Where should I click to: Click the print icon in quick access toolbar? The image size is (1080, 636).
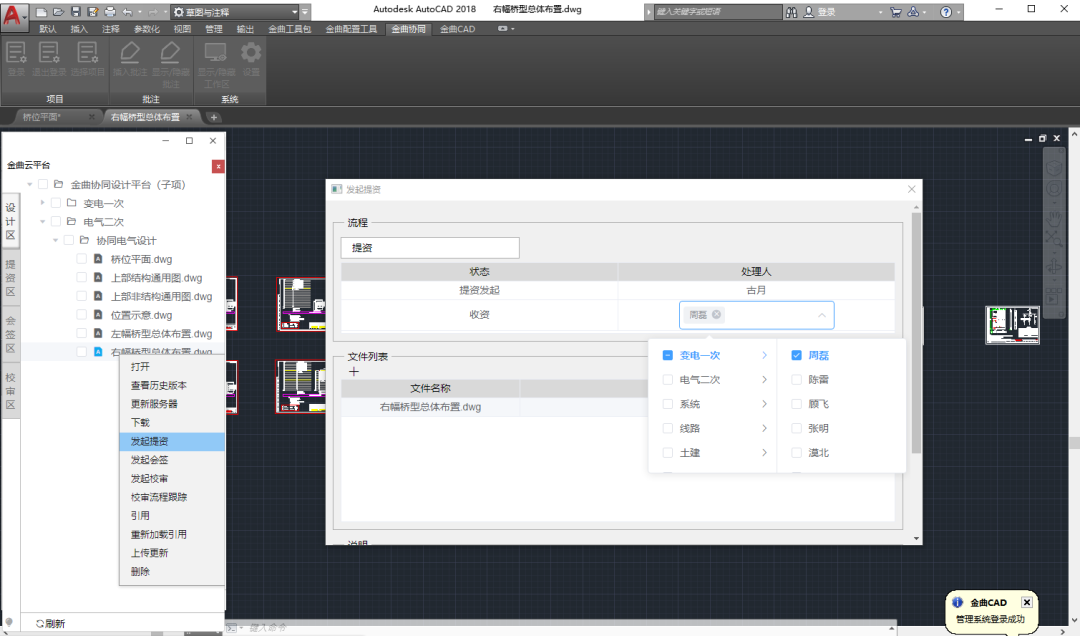tap(110, 12)
